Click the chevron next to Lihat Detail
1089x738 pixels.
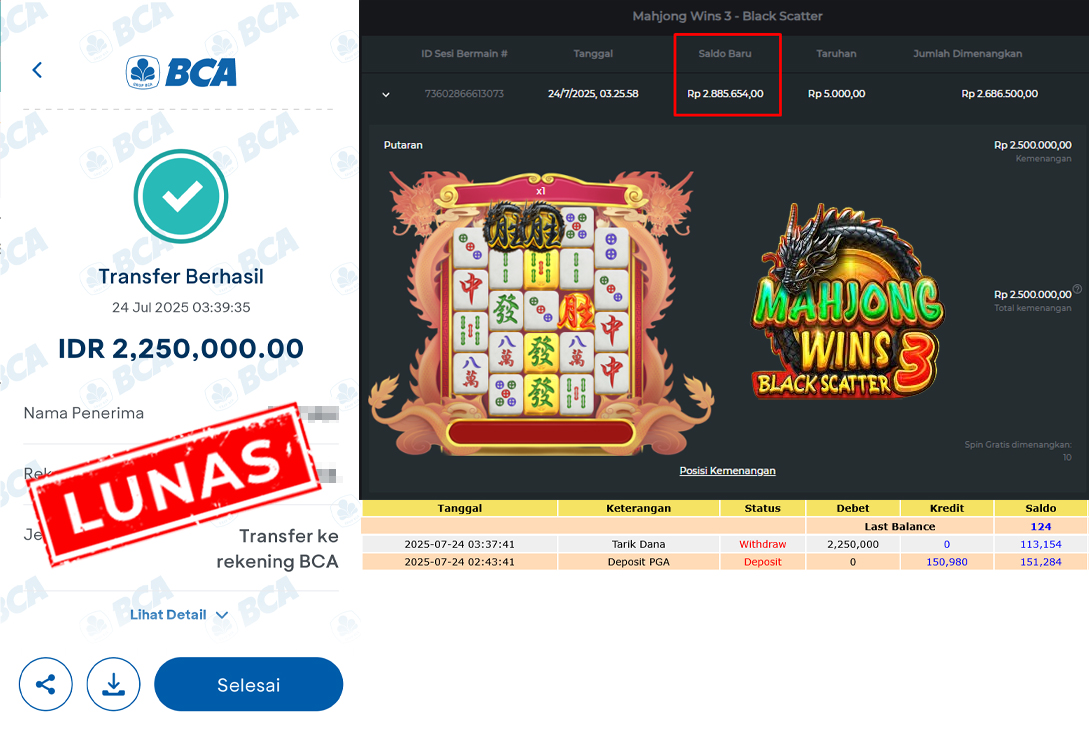222,615
